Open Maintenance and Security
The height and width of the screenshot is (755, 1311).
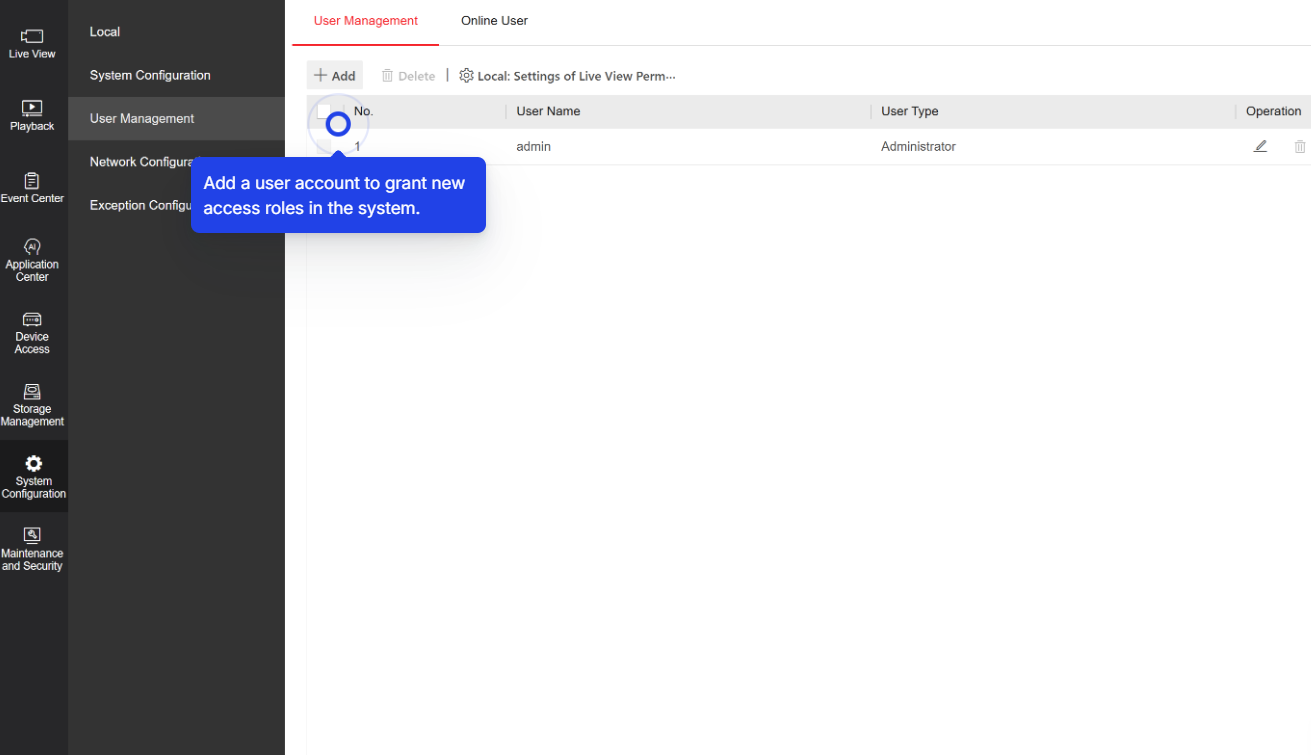[x=32, y=548]
